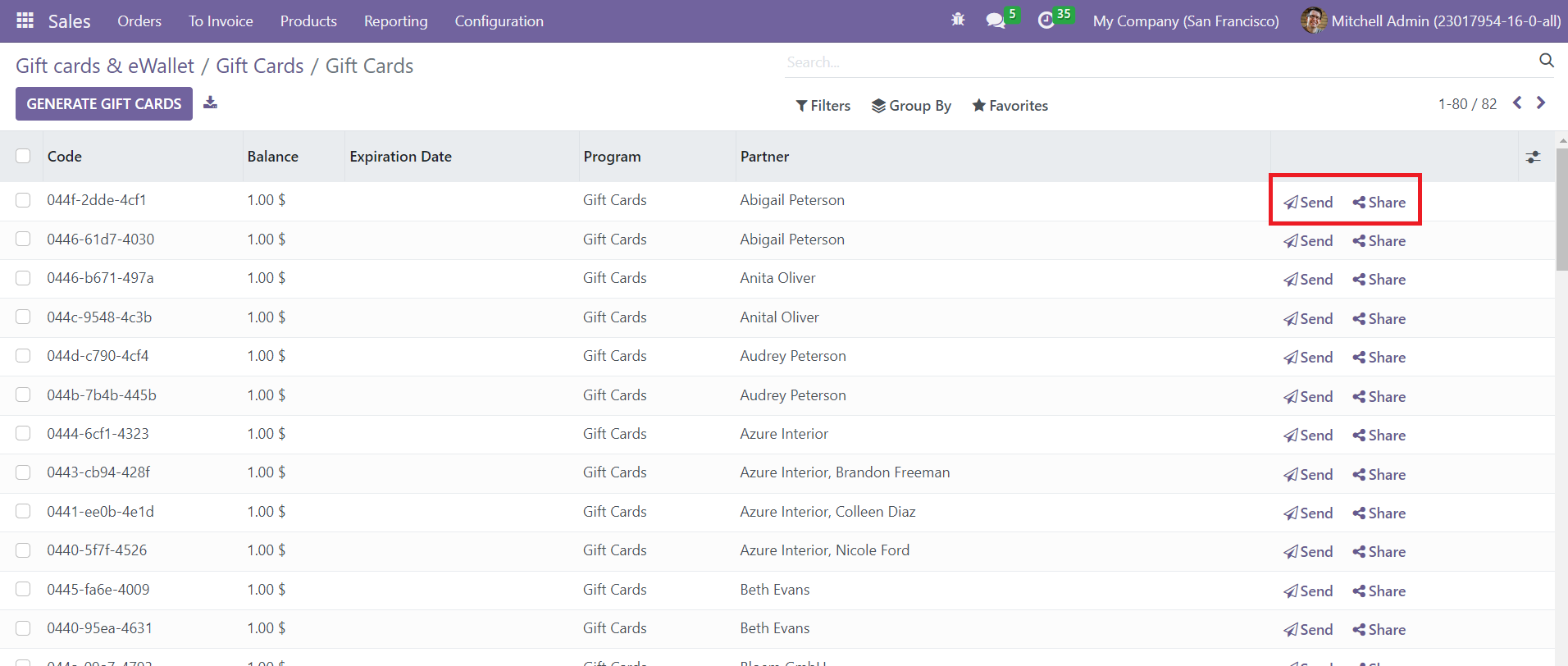Open the activities clock icon
1568x666 pixels.
pyautogui.click(x=1046, y=21)
